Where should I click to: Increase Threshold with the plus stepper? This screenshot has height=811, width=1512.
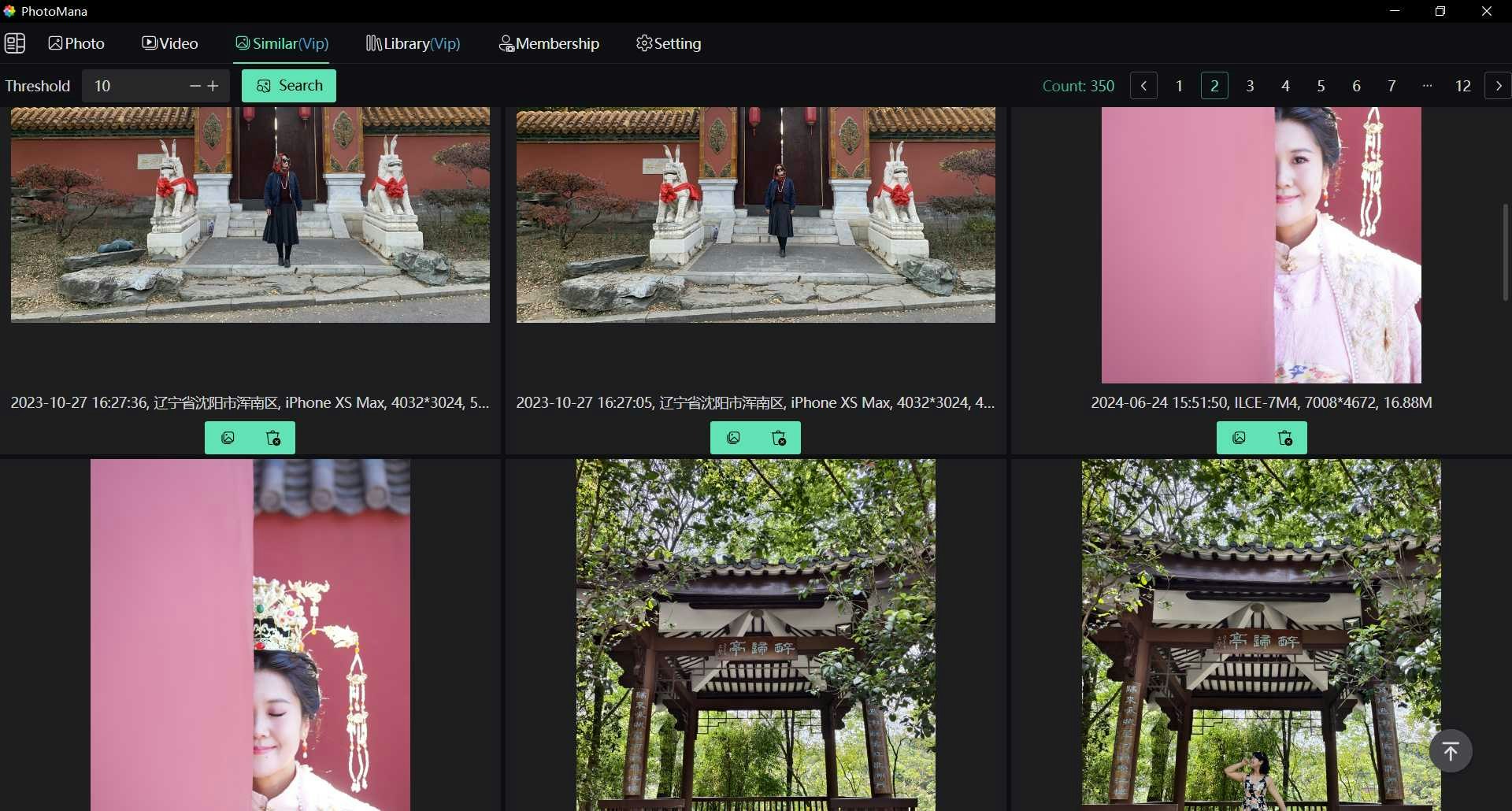(213, 85)
